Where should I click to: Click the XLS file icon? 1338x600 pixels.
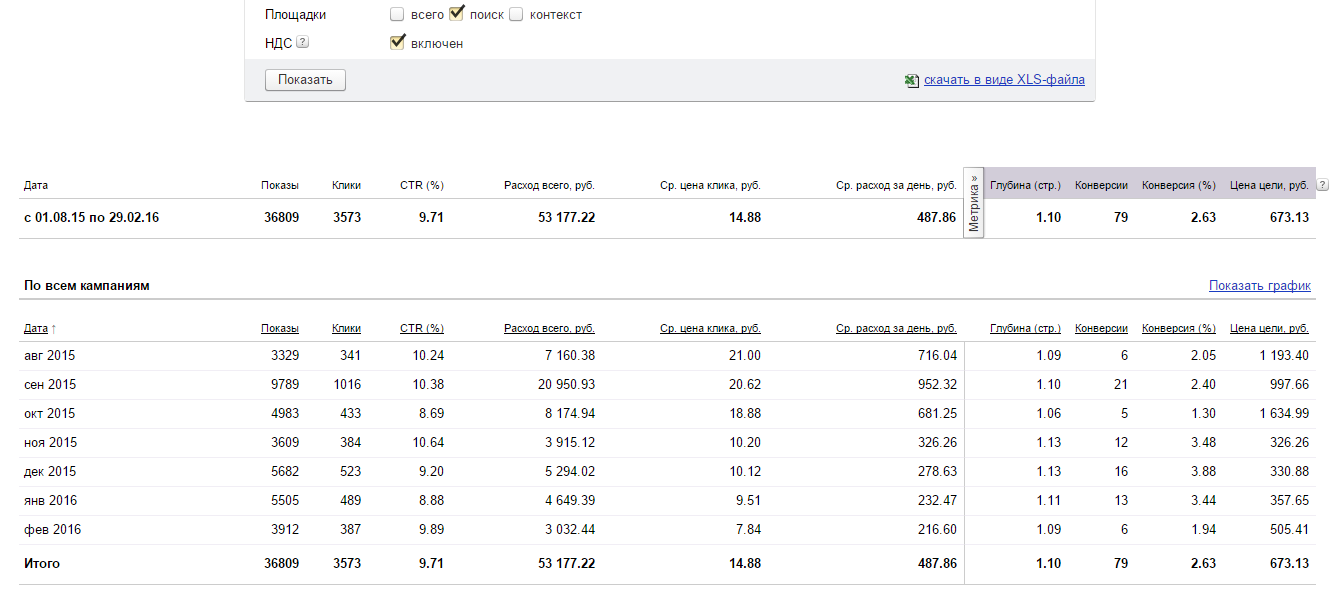[911, 81]
